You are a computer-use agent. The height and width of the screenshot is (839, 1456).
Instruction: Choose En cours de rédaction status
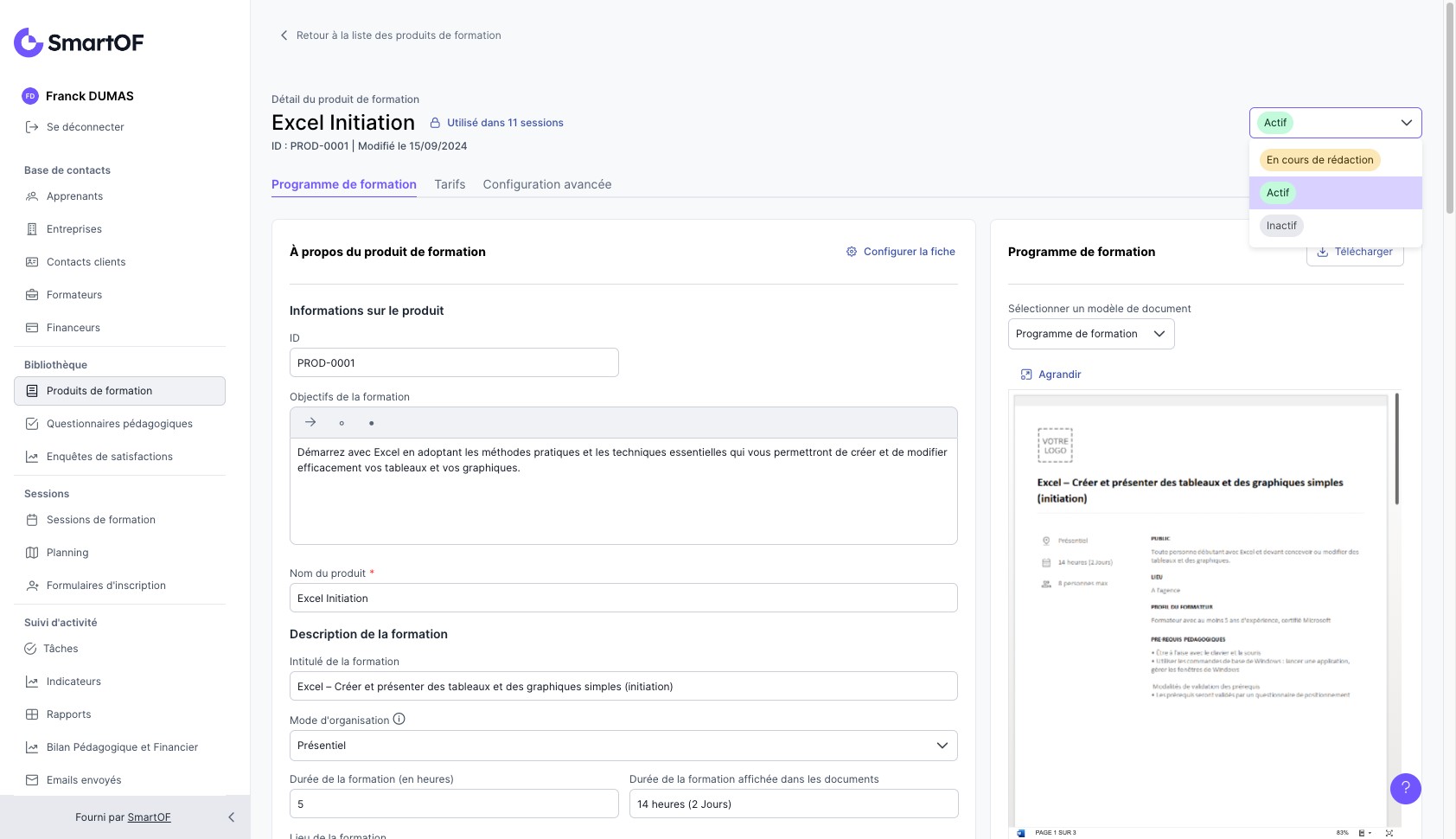point(1319,160)
